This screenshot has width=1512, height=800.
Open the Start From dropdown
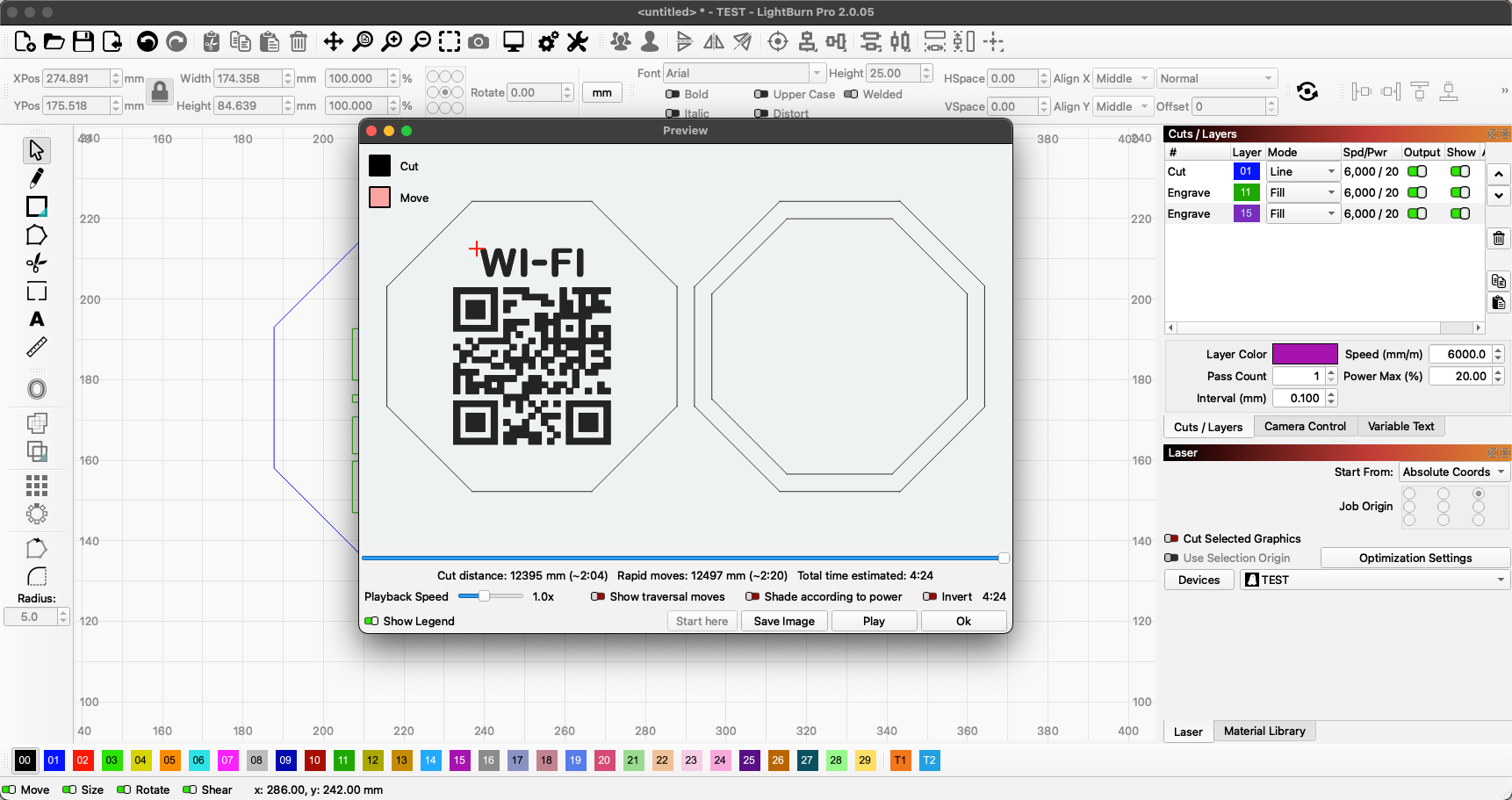tap(1453, 472)
